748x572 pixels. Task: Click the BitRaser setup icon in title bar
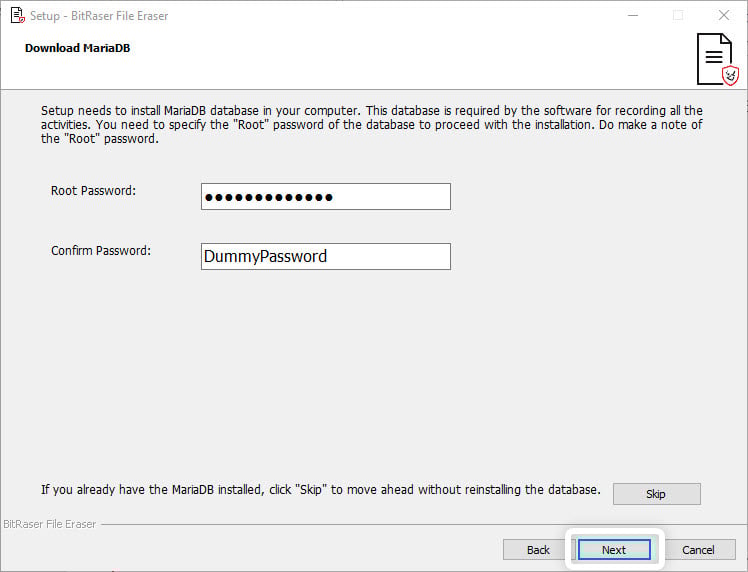click(x=17, y=15)
